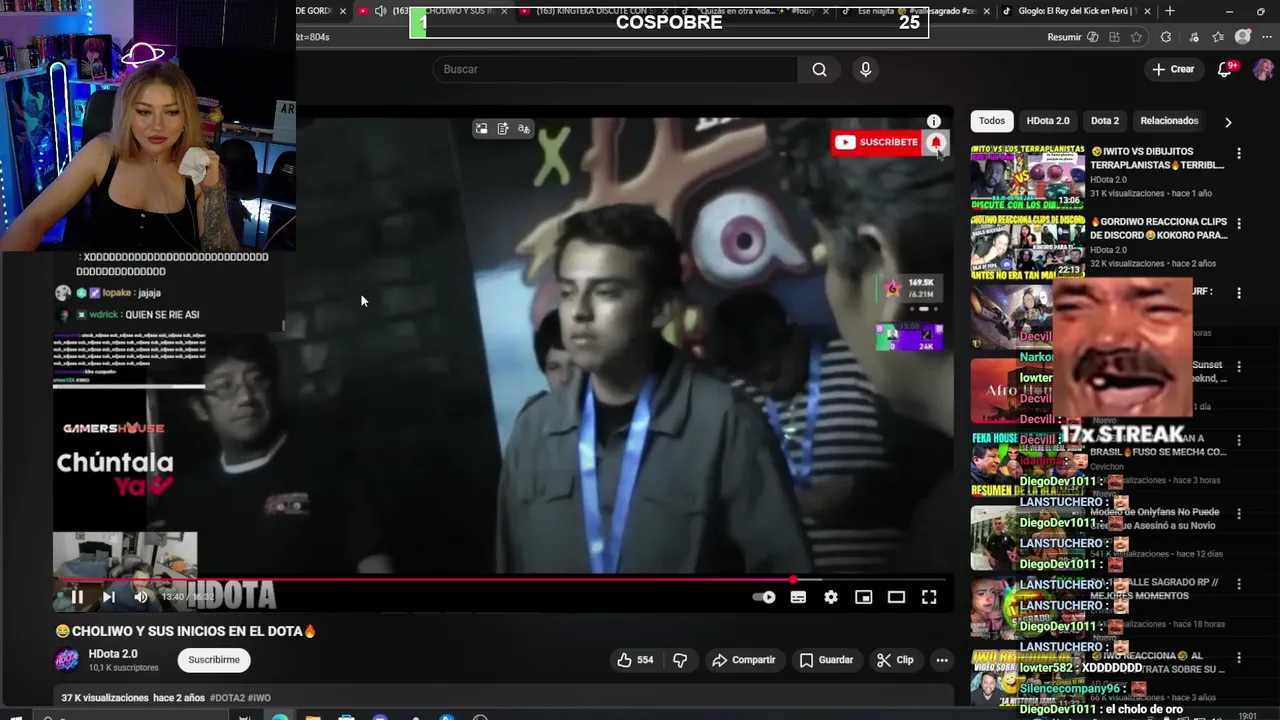This screenshot has height=720, width=1280.
Task: Mute the video player volume
Action: coord(141,597)
